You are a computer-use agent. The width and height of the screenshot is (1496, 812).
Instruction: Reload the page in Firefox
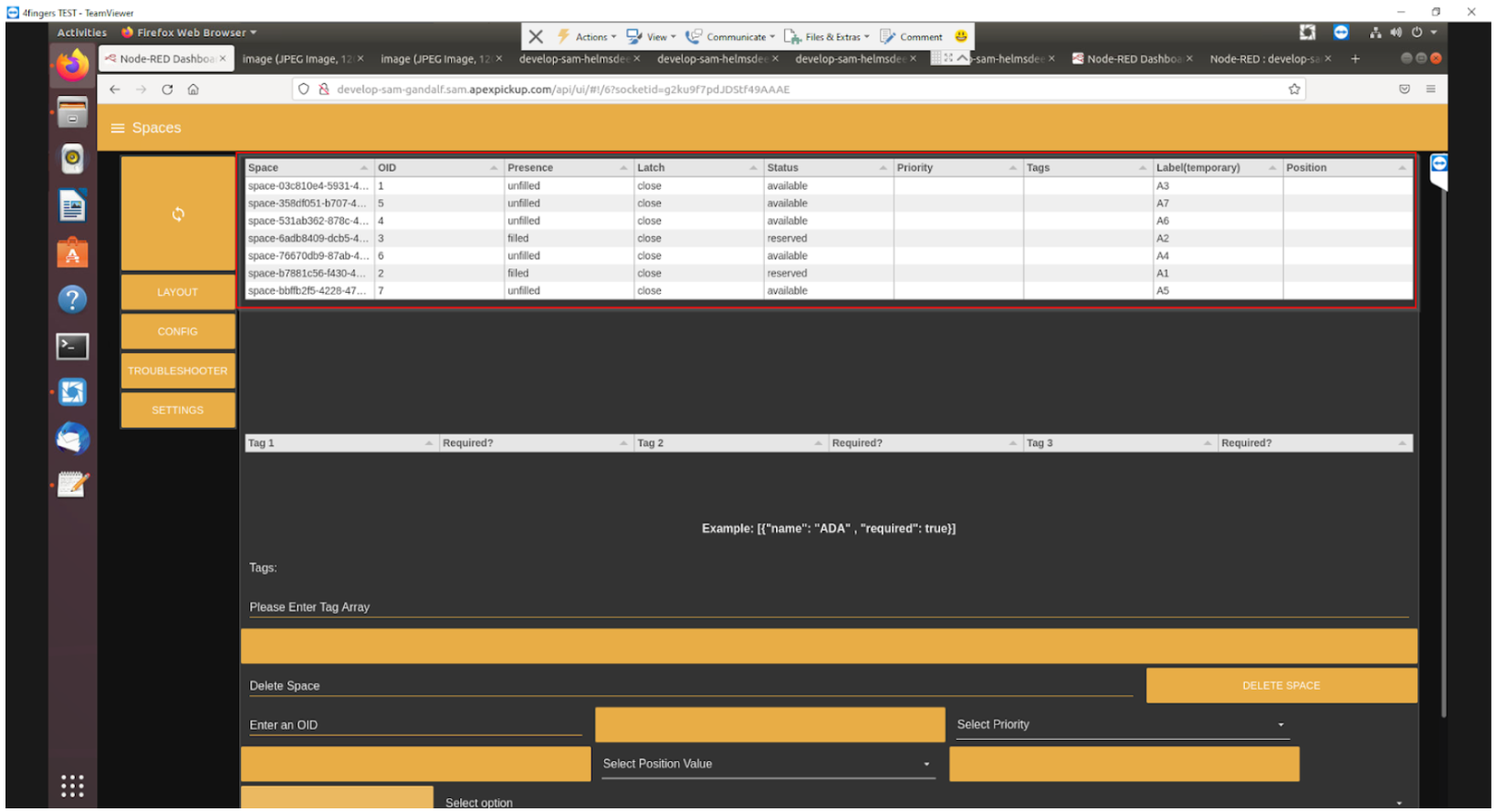point(167,89)
